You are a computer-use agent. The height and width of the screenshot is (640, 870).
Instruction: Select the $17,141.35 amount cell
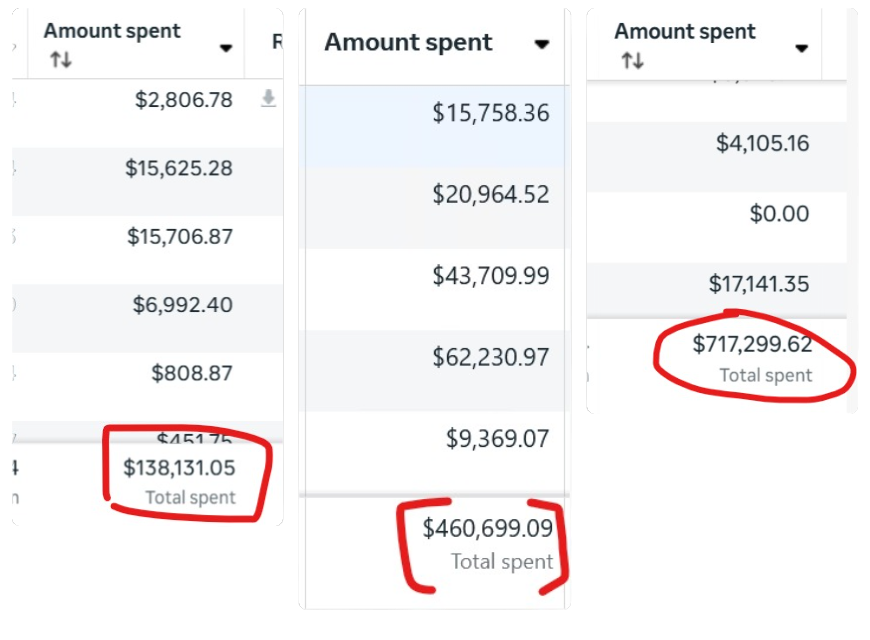point(759,284)
